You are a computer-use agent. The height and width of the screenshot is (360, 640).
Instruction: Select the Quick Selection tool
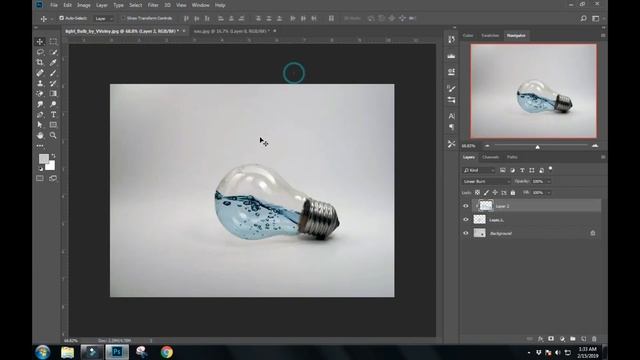click(x=53, y=52)
